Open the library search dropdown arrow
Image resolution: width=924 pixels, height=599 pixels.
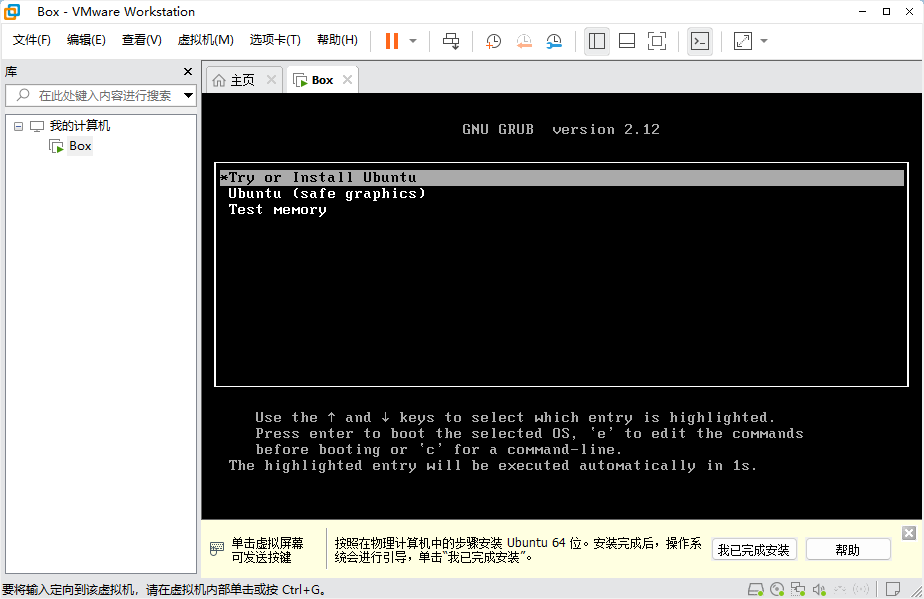(188, 95)
